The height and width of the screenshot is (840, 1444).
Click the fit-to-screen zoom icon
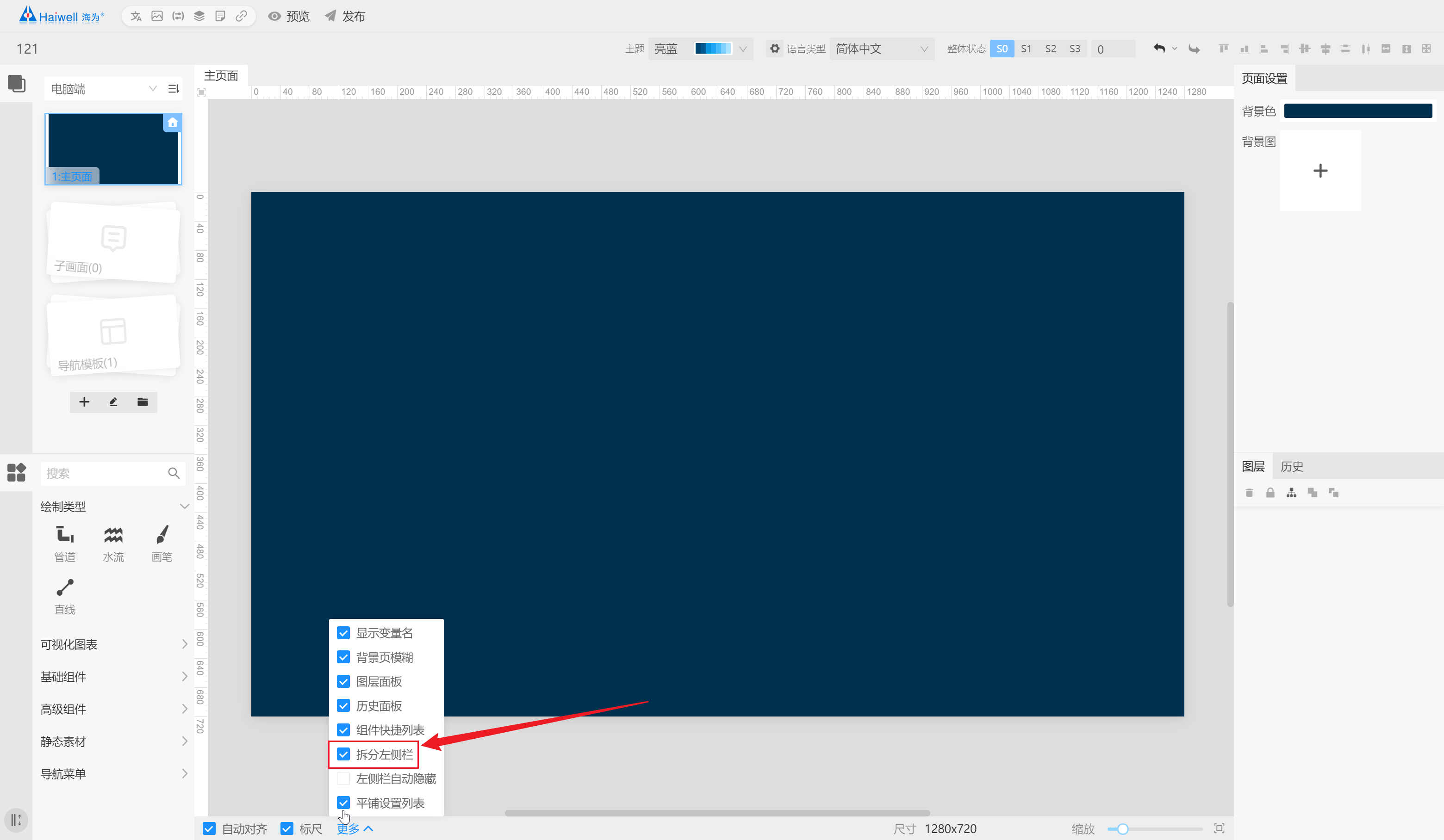click(x=1220, y=828)
